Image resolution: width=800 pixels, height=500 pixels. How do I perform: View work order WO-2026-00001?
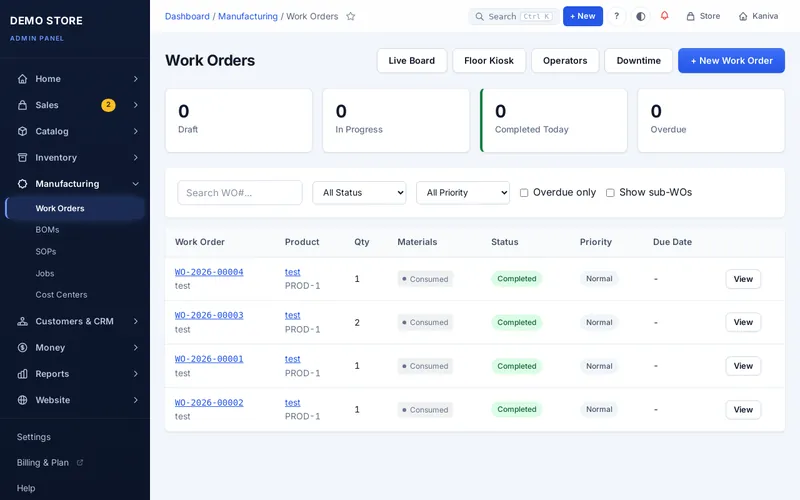743,366
